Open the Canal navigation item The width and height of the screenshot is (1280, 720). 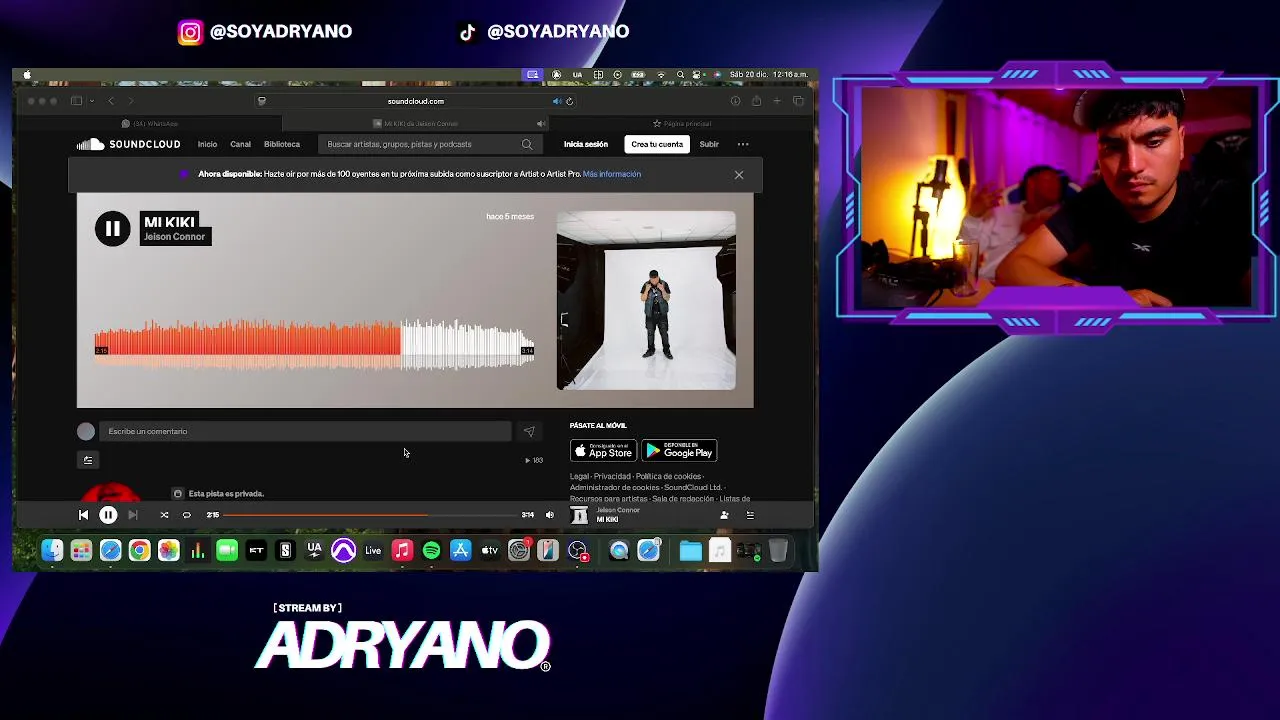coord(241,144)
